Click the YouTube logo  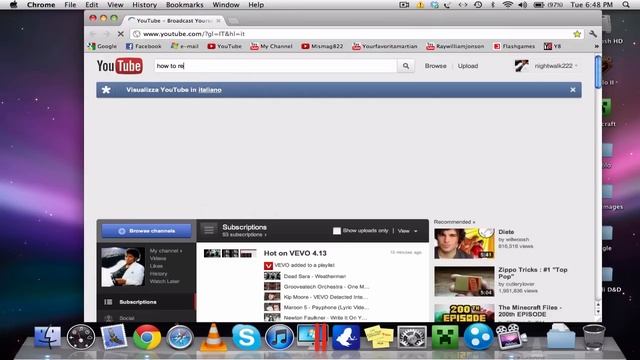(x=120, y=66)
